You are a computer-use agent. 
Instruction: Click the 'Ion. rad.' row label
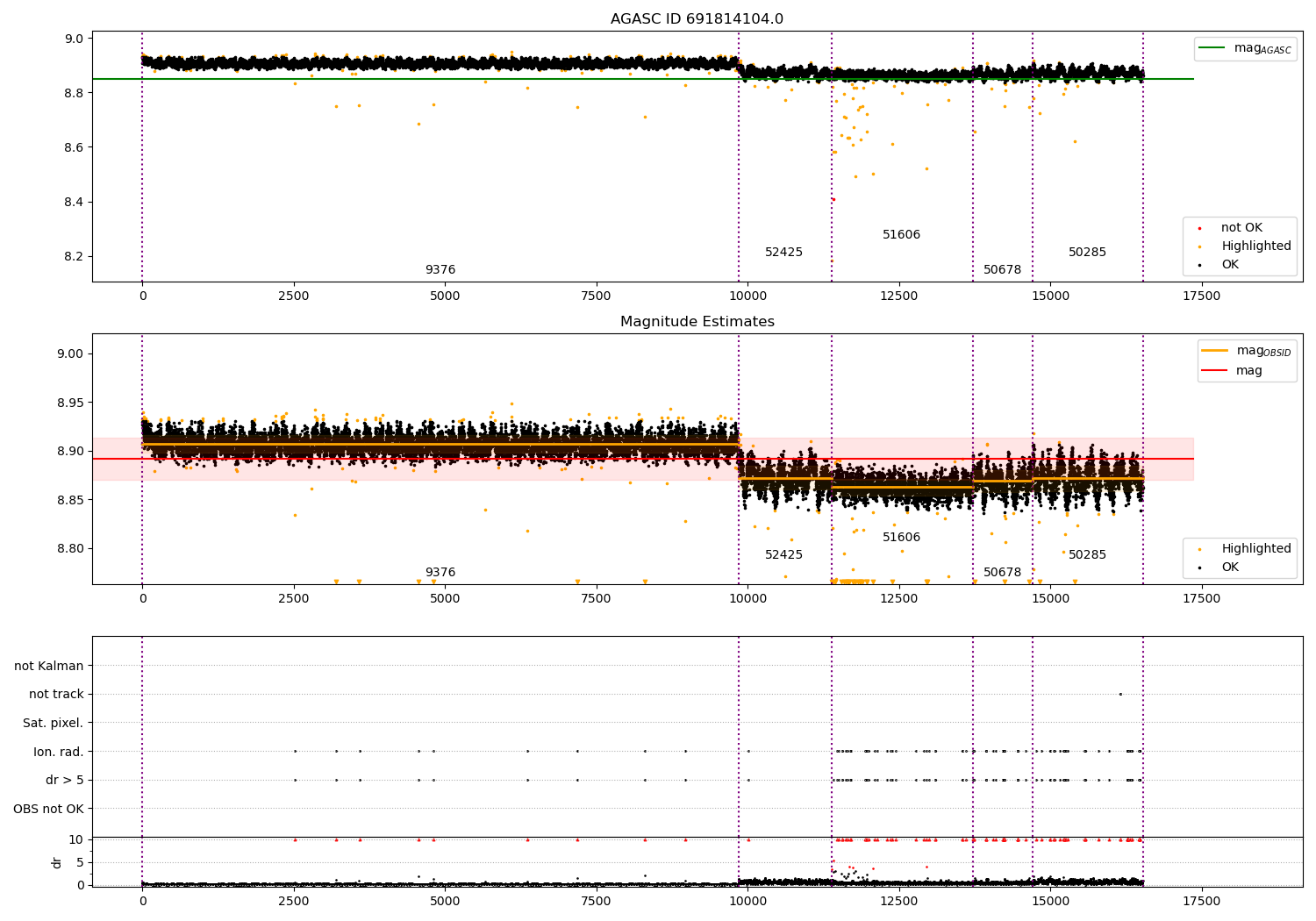point(59,752)
